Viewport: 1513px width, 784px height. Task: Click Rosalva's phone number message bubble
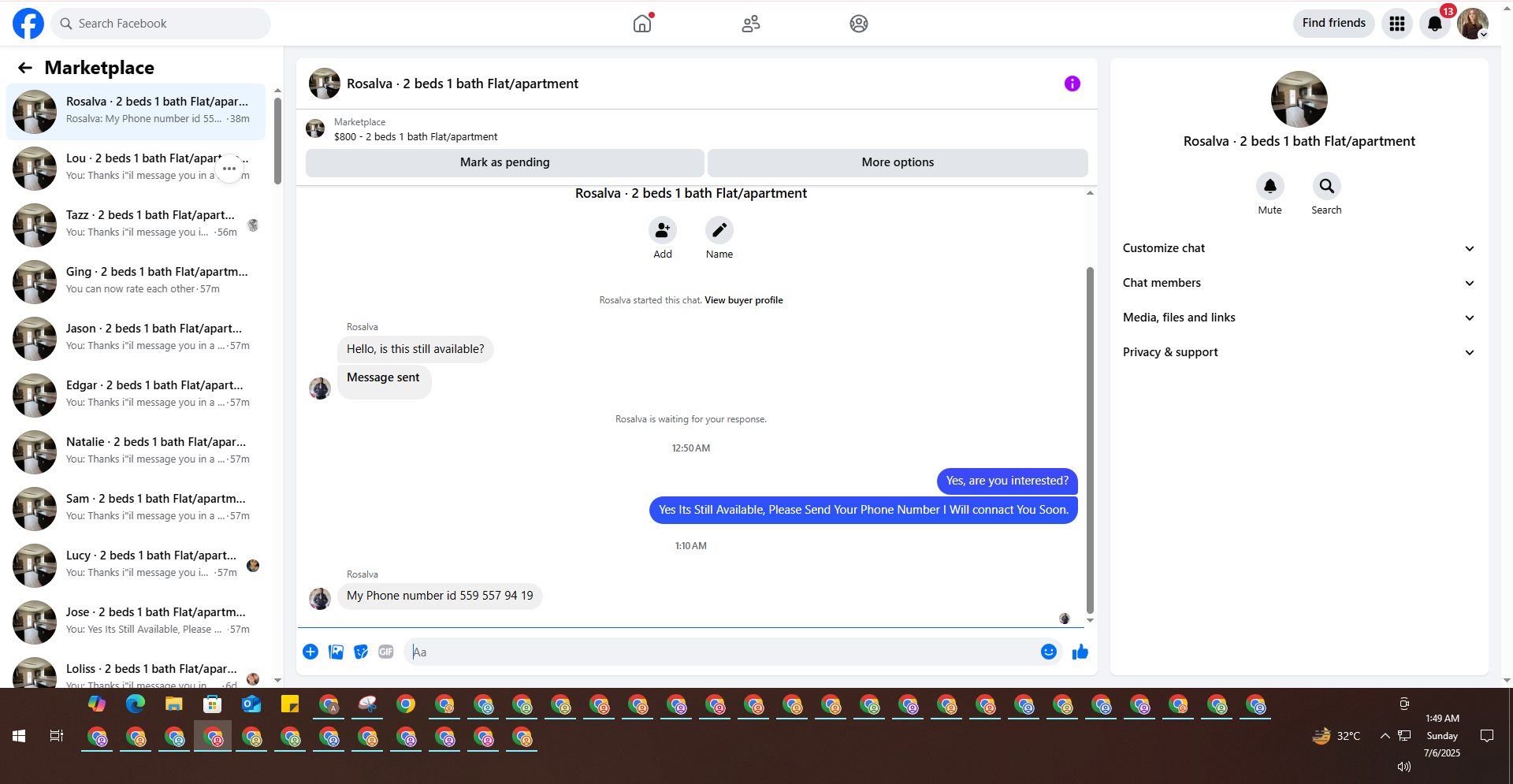[x=440, y=596]
